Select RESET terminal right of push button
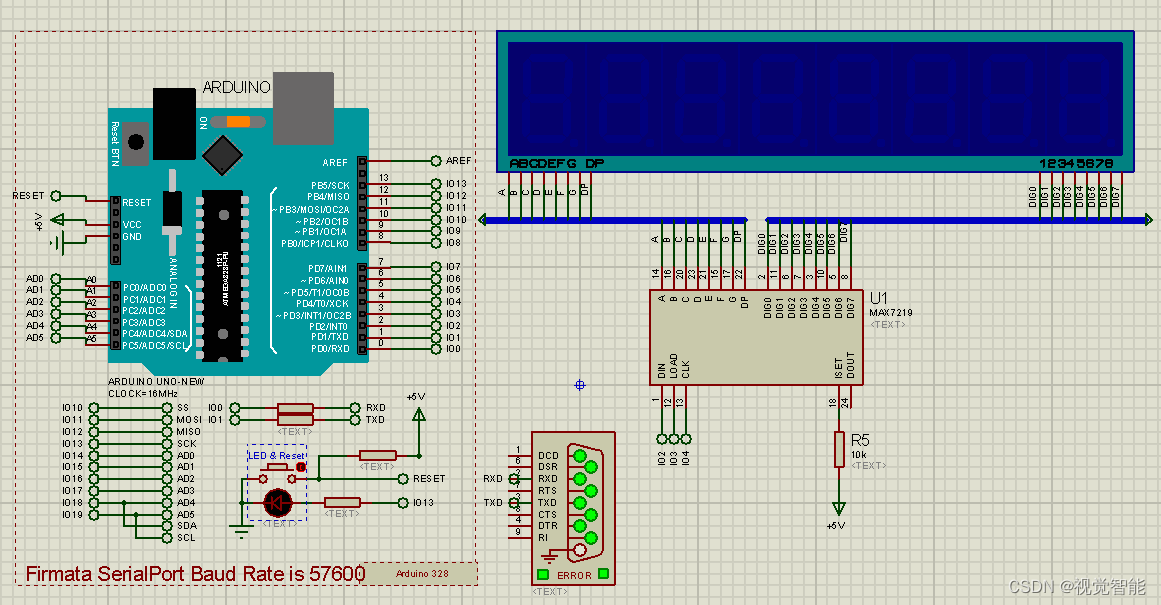Image resolution: width=1161 pixels, height=605 pixels. [x=404, y=479]
